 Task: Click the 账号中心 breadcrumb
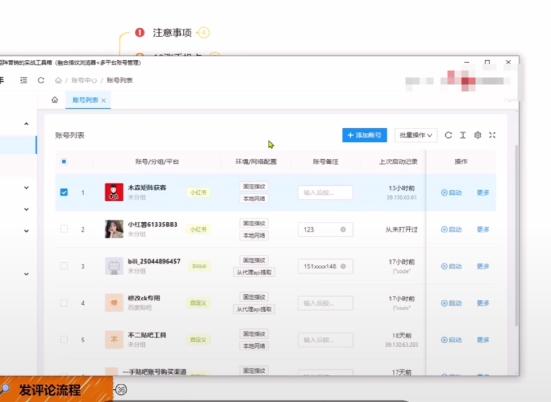[84, 80]
